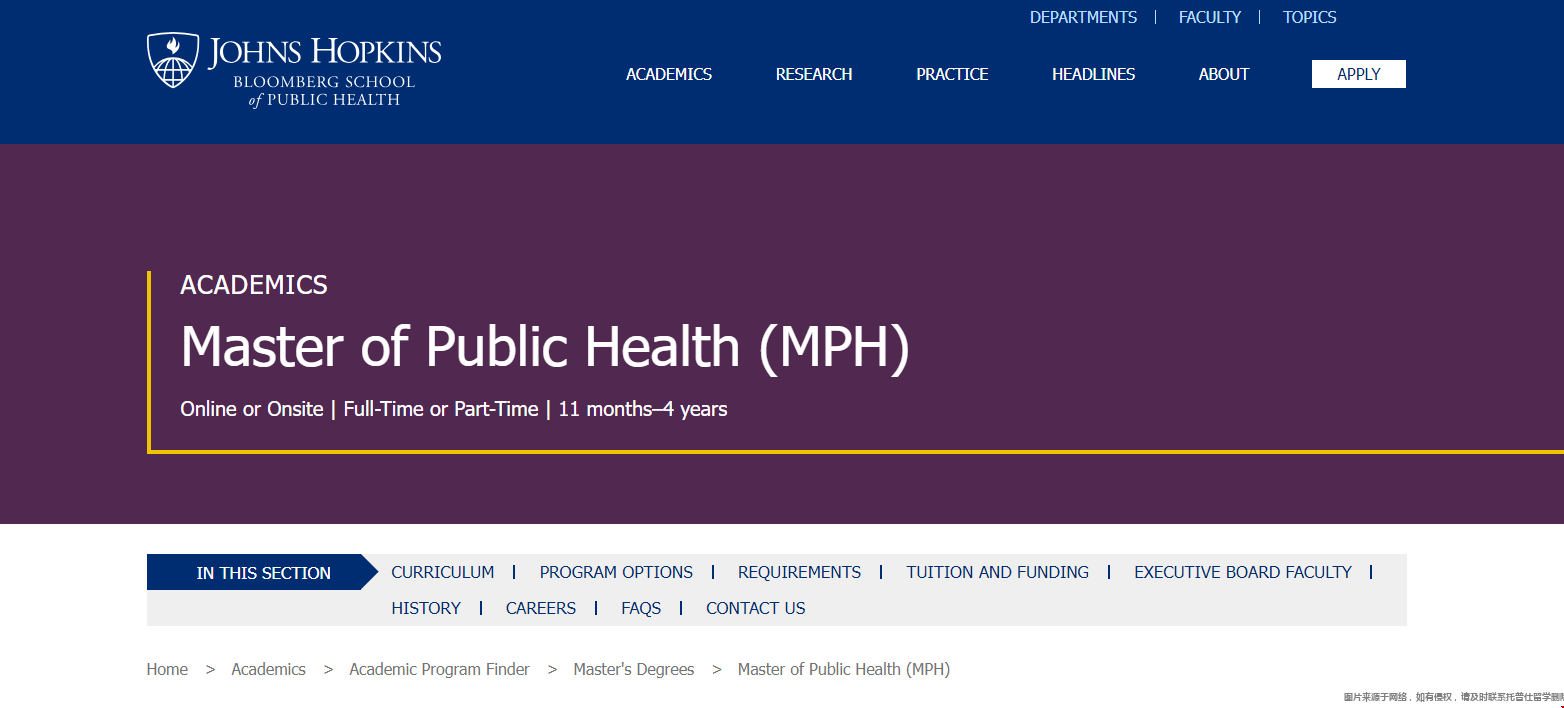Go to the History section
The height and width of the screenshot is (708, 1564).
coord(426,608)
